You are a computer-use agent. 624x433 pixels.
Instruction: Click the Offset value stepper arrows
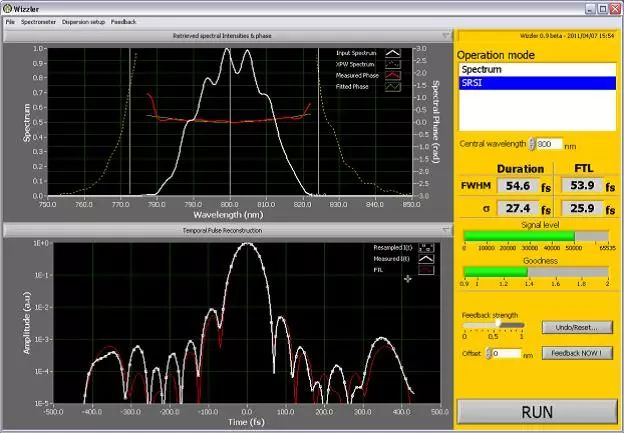tap(488, 353)
